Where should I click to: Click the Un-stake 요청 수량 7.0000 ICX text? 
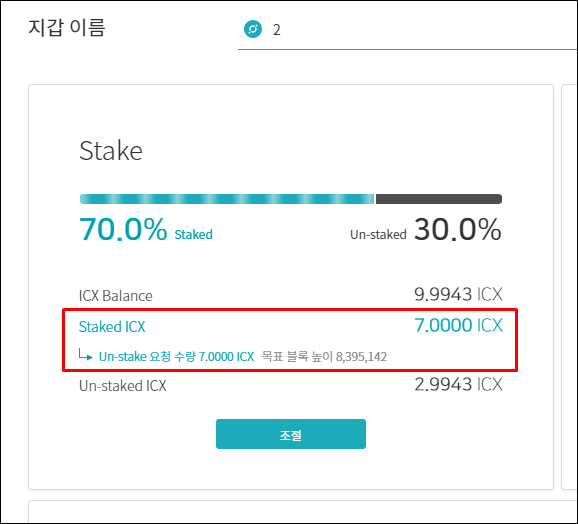click(x=176, y=357)
